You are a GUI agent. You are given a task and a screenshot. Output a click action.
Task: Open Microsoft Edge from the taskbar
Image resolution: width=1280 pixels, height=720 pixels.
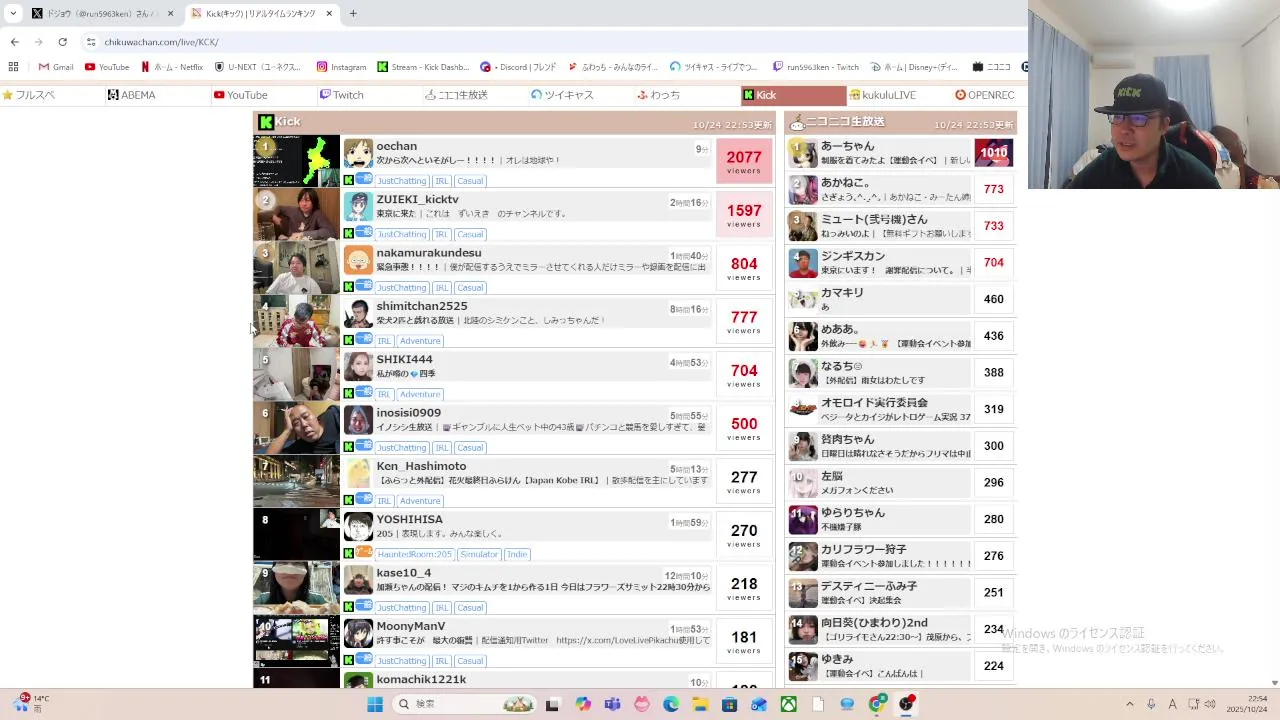671,704
